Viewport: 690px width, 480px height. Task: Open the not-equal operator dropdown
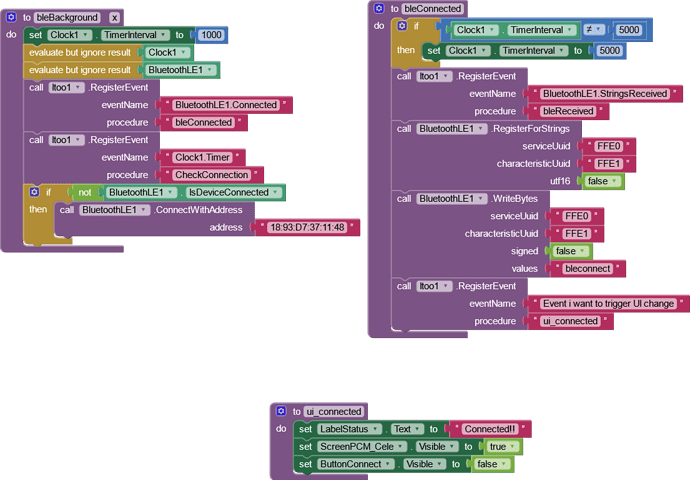(593, 30)
